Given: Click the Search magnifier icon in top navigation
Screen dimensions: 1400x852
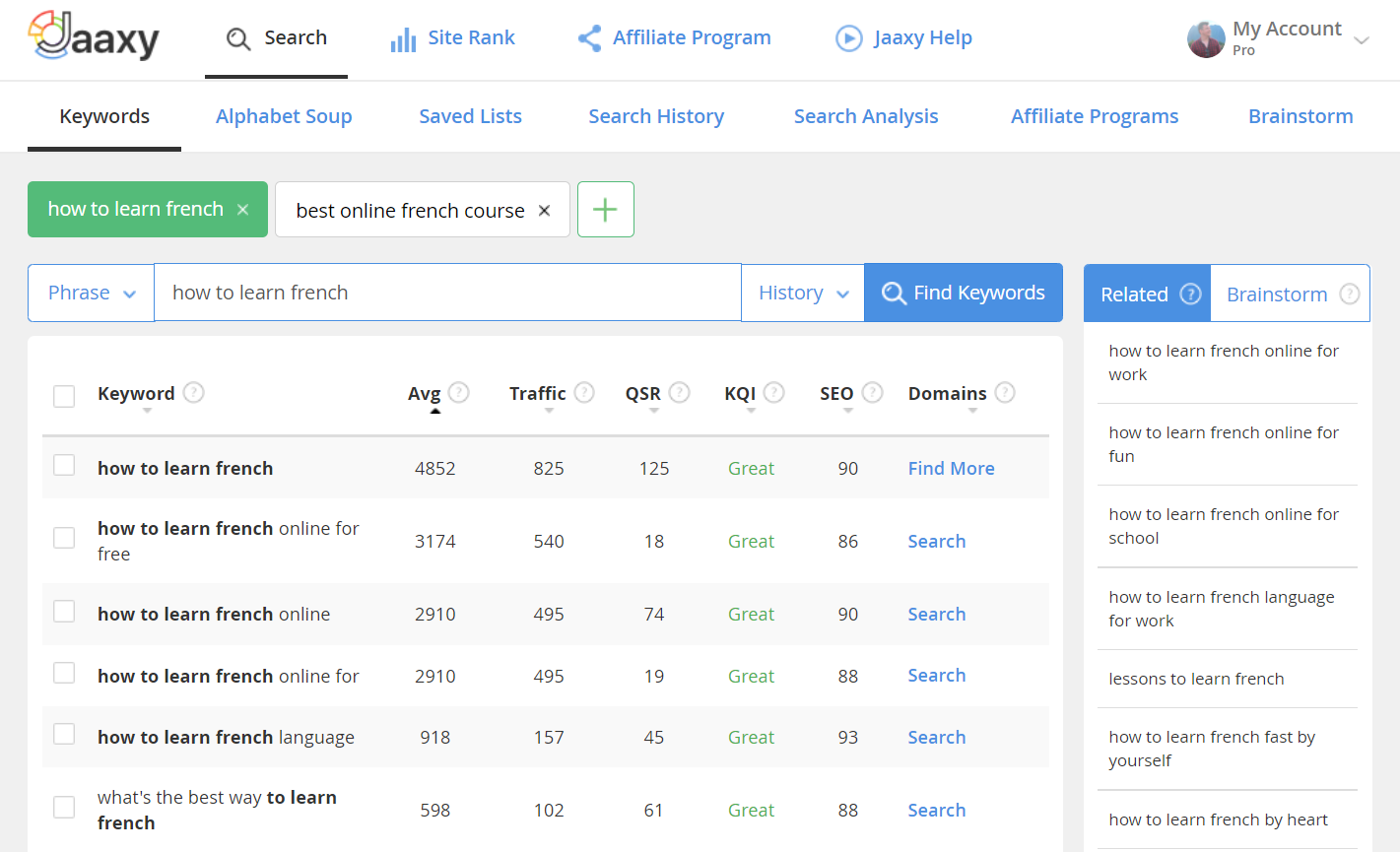Looking at the screenshot, I should [238, 38].
